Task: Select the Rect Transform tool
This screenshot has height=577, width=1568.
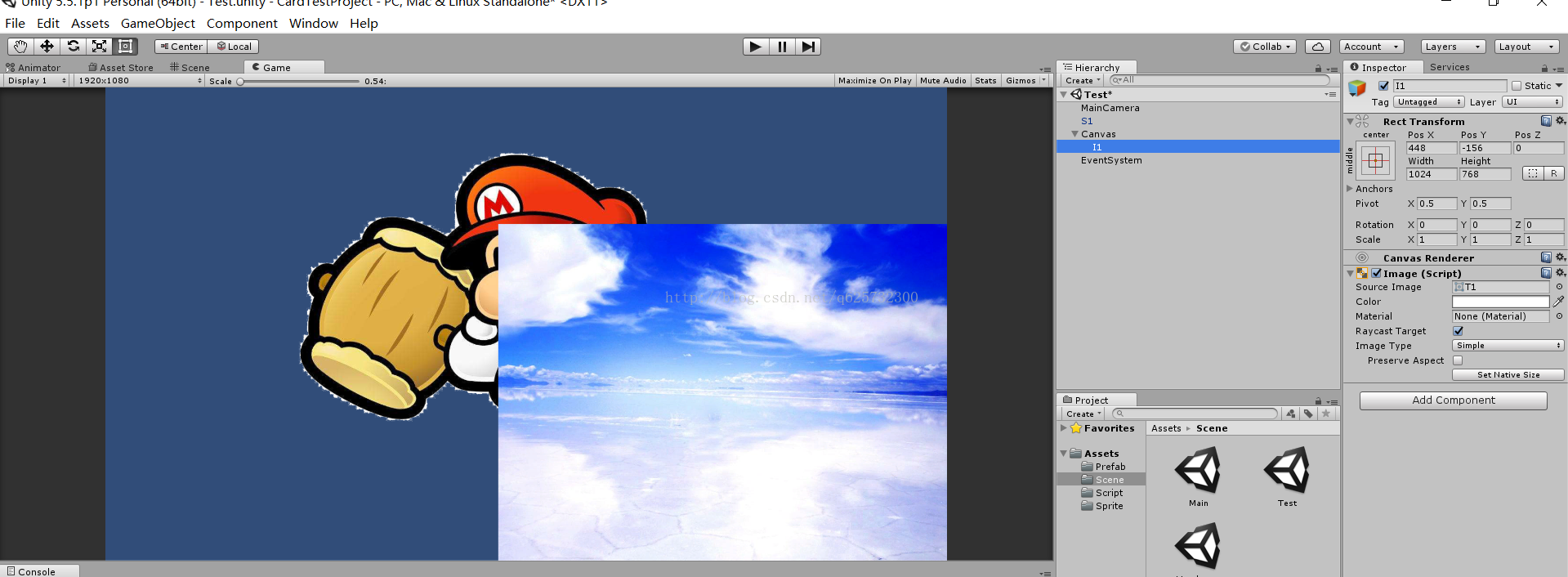Action: (x=125, y=47)
